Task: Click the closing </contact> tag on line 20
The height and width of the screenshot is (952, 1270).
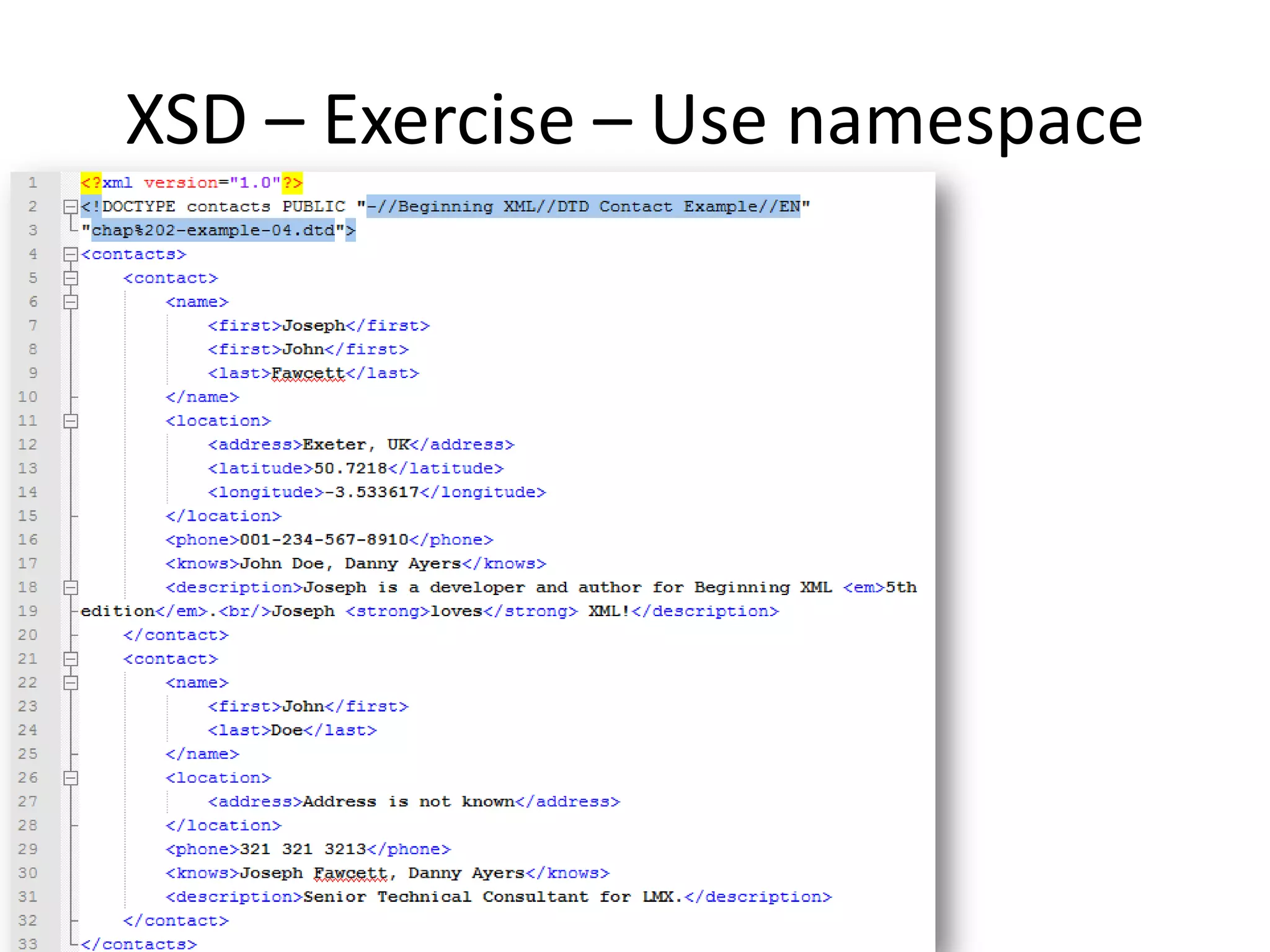Action: click(176, 635)
